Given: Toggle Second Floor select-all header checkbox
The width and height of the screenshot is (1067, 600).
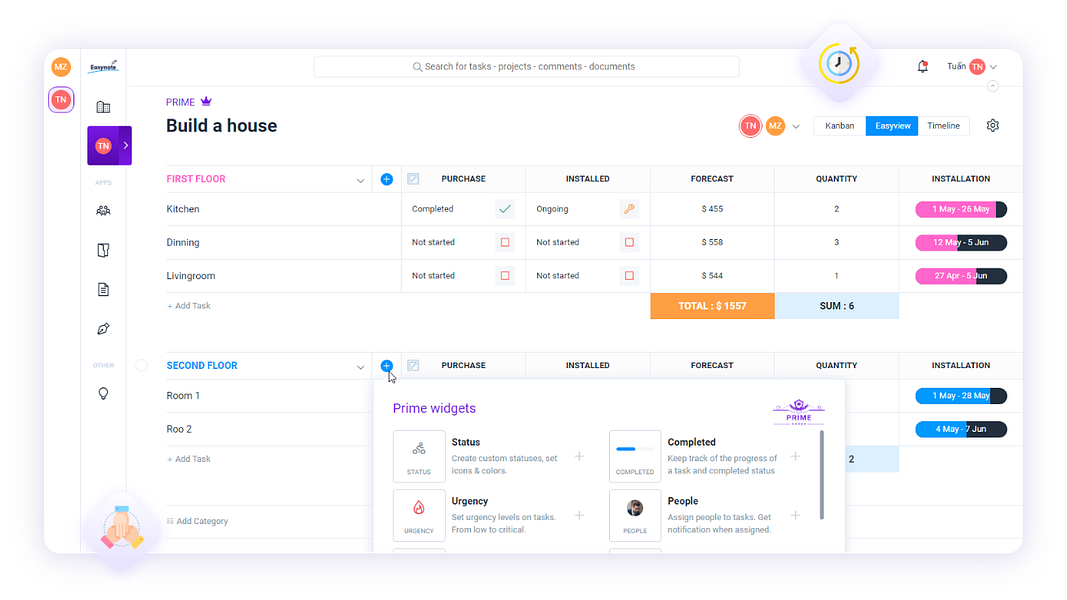Looking at the screenshot, I should click(x=413, y=365).
